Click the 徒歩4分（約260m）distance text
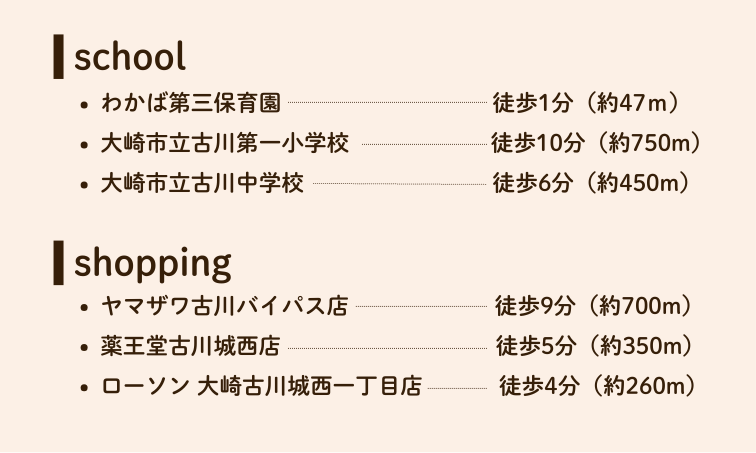The height and width of the screenshot is (453, 756). coord(597,387)
